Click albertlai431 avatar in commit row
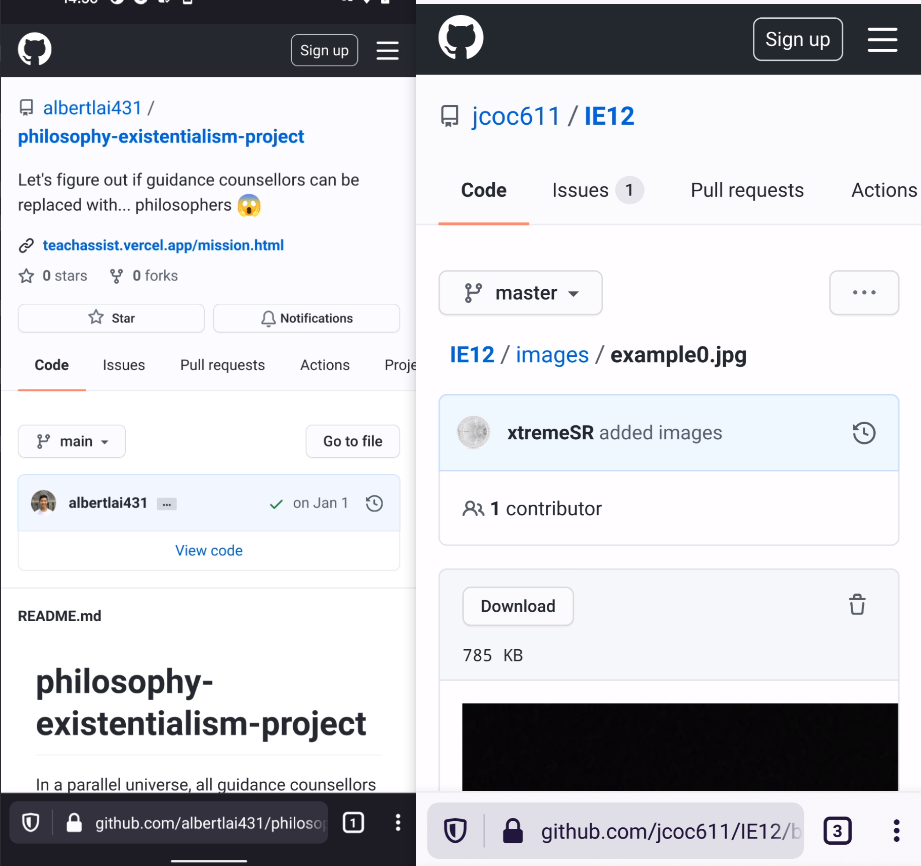 43,503
